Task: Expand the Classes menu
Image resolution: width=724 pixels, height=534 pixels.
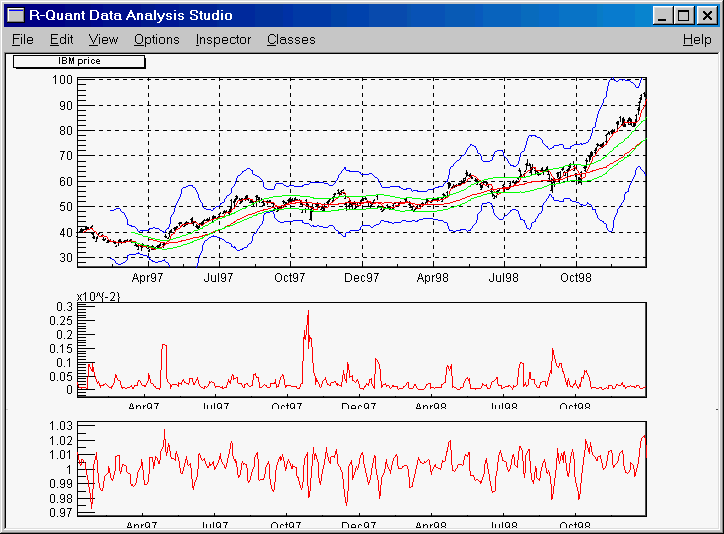Action: pyautogui.click(x=291, y=39)
